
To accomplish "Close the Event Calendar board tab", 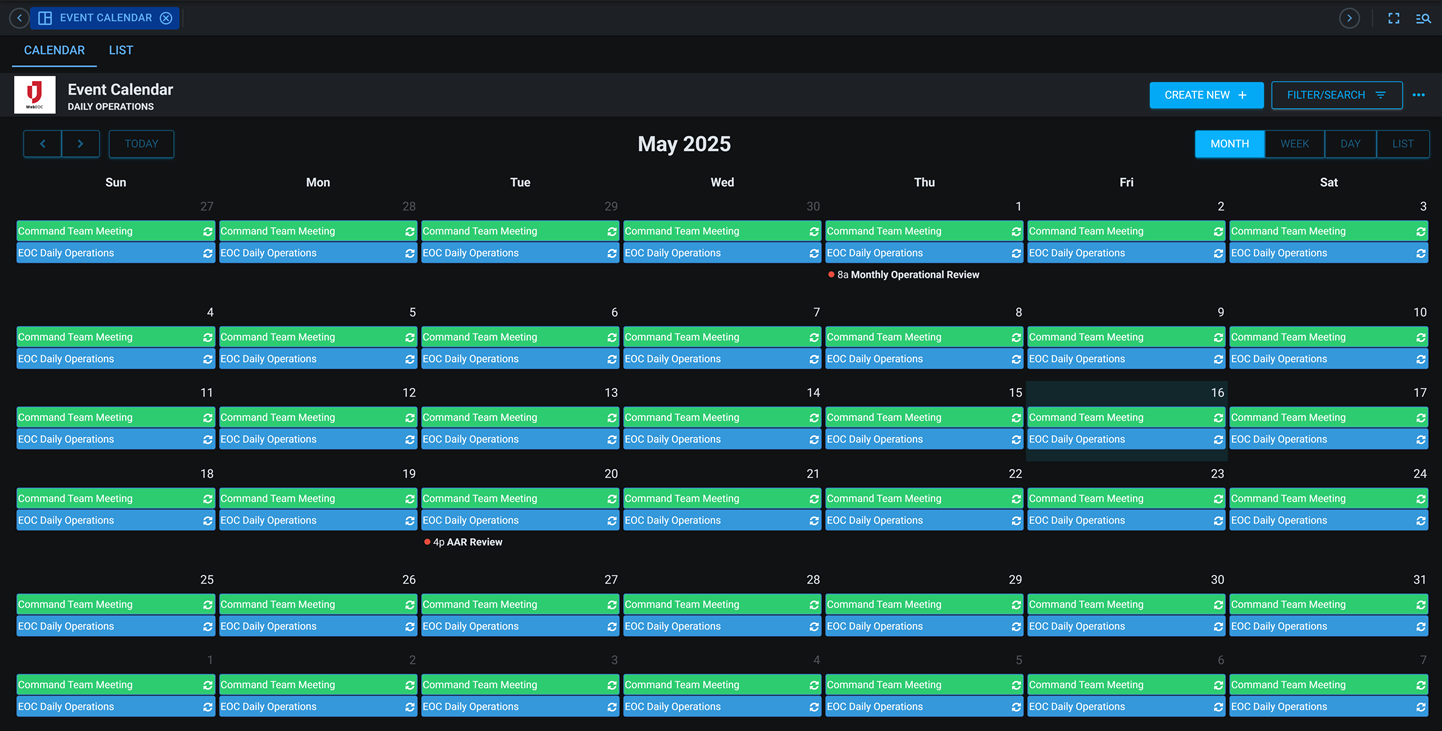I will pyautogui.click(x=166, y=17).
